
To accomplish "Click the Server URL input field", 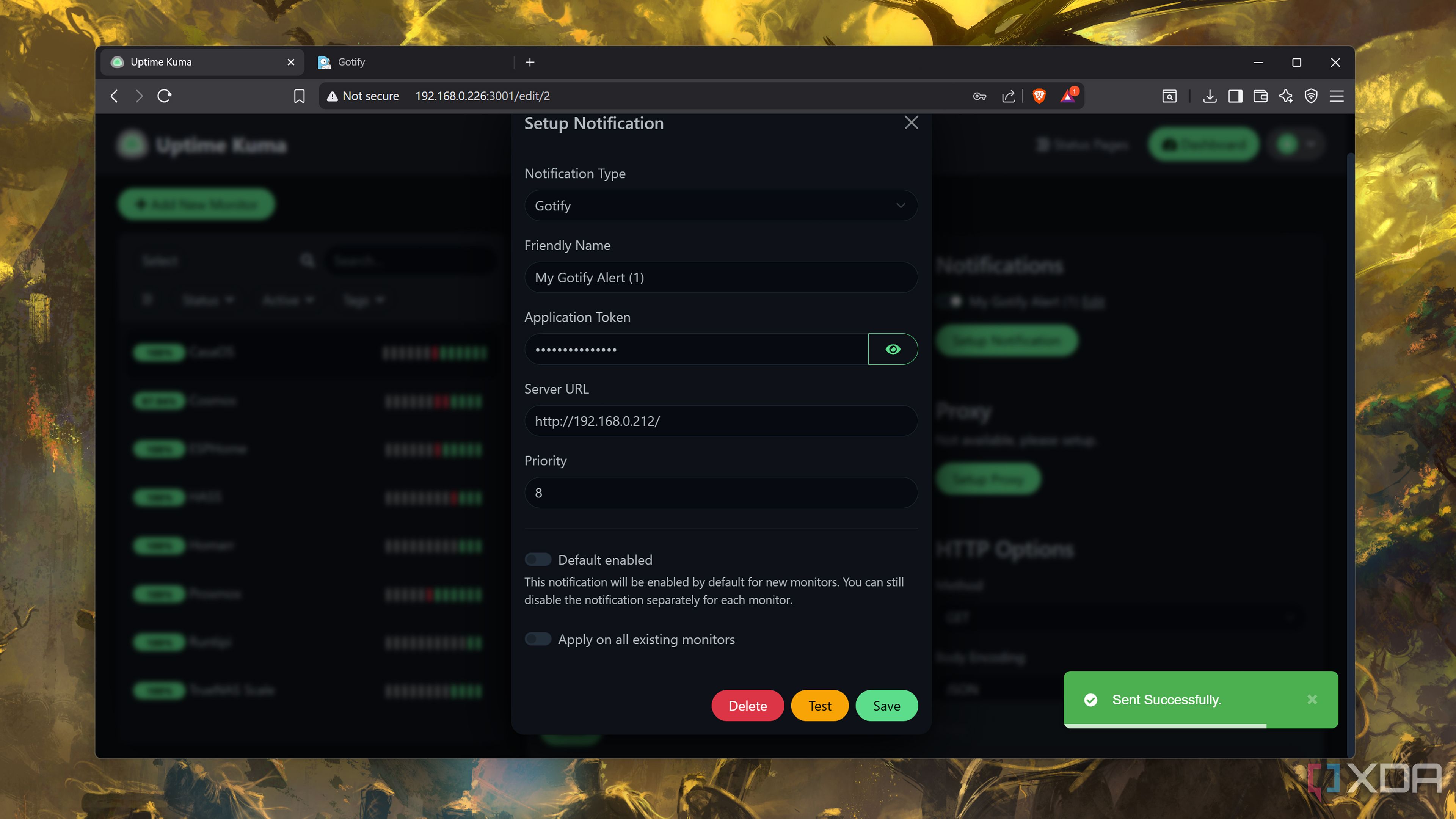I will click(x=720, y=420).
